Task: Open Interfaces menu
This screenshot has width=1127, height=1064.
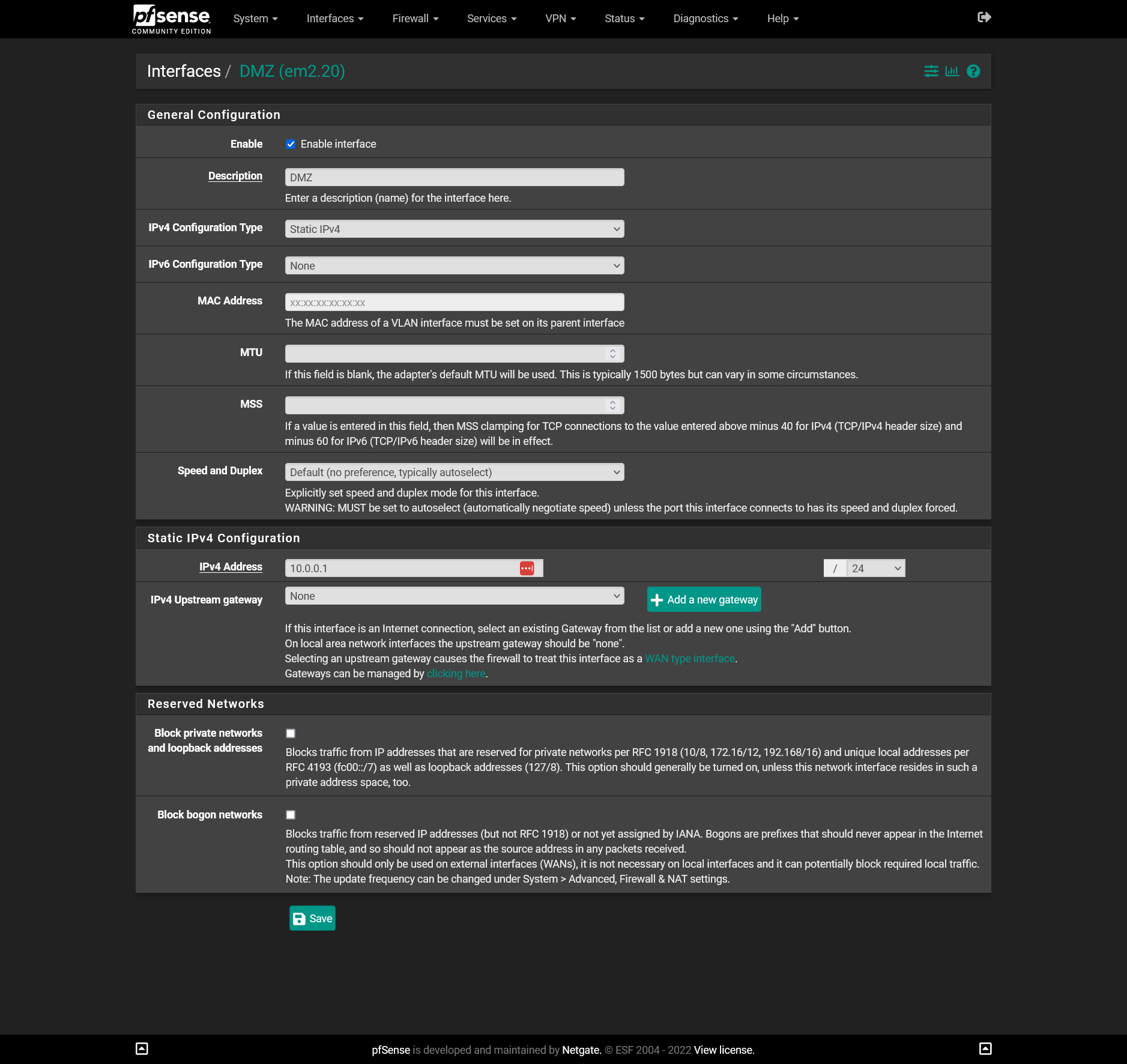Action: 335,19
